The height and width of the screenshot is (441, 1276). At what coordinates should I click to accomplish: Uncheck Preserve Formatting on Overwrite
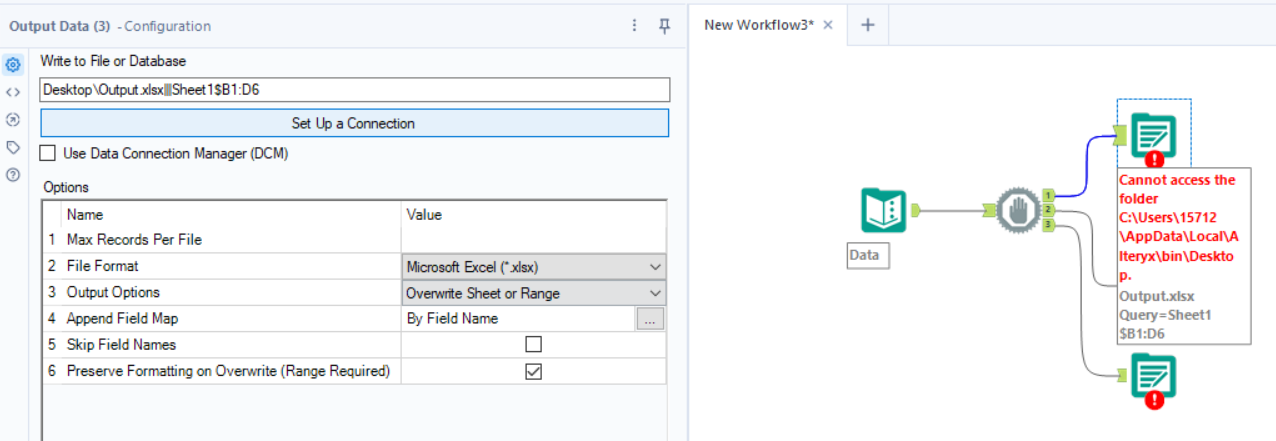(534, 371)
